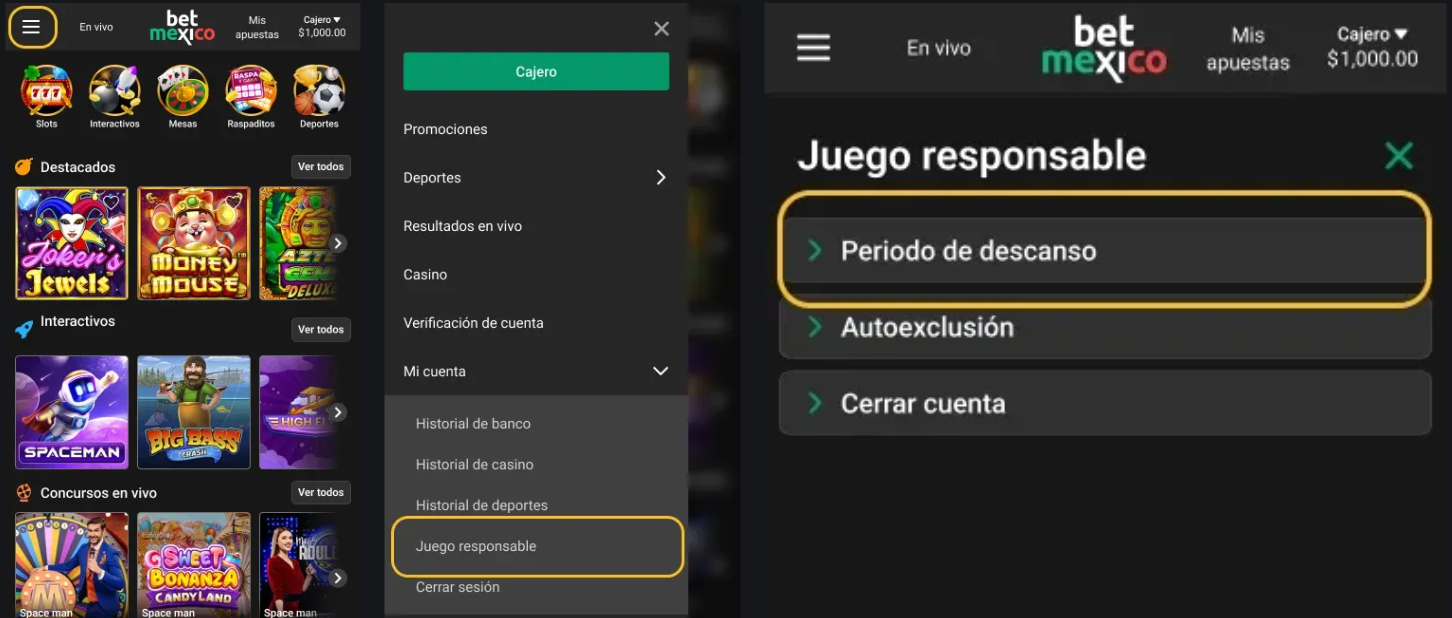
Task: Click the bet mexico logo on the home screen
Action: (x=183, y=27)
